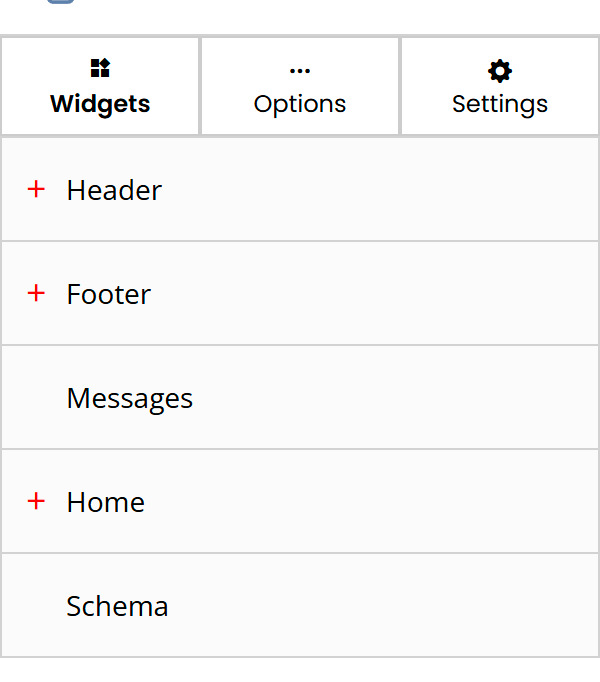Click the Settings gear icon
Screen dimensions: 600x682
(500, 70)
